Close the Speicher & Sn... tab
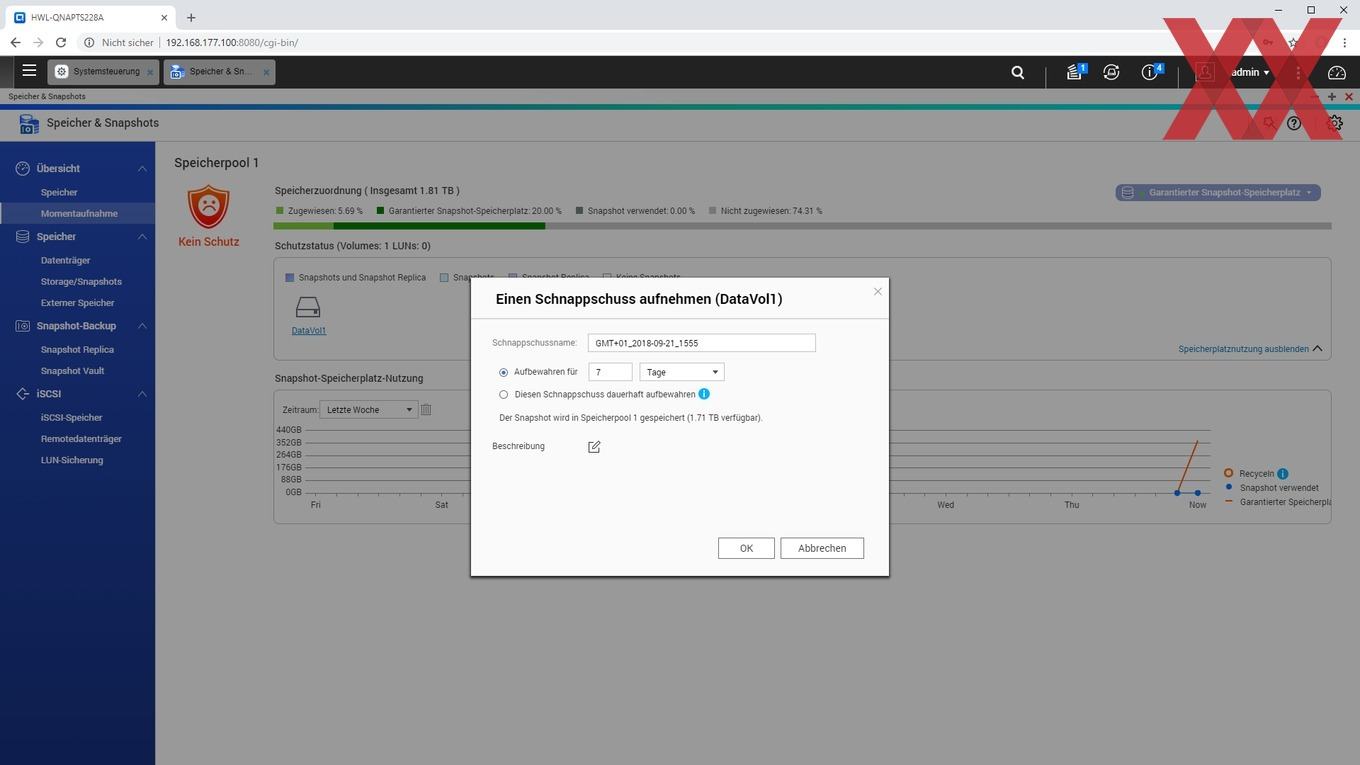 click(x=266, y=72)
